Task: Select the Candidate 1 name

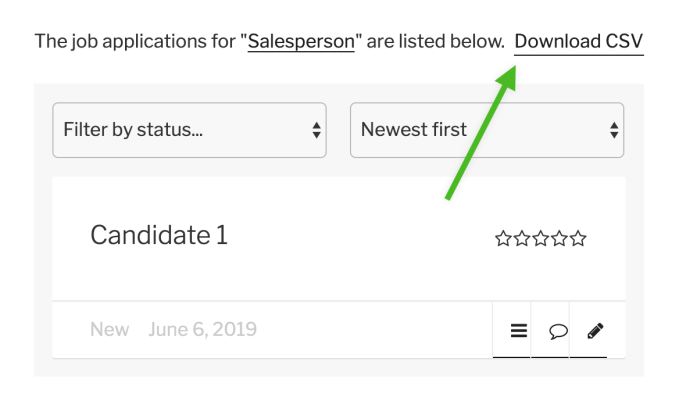Action: click(x=159, y=235)
